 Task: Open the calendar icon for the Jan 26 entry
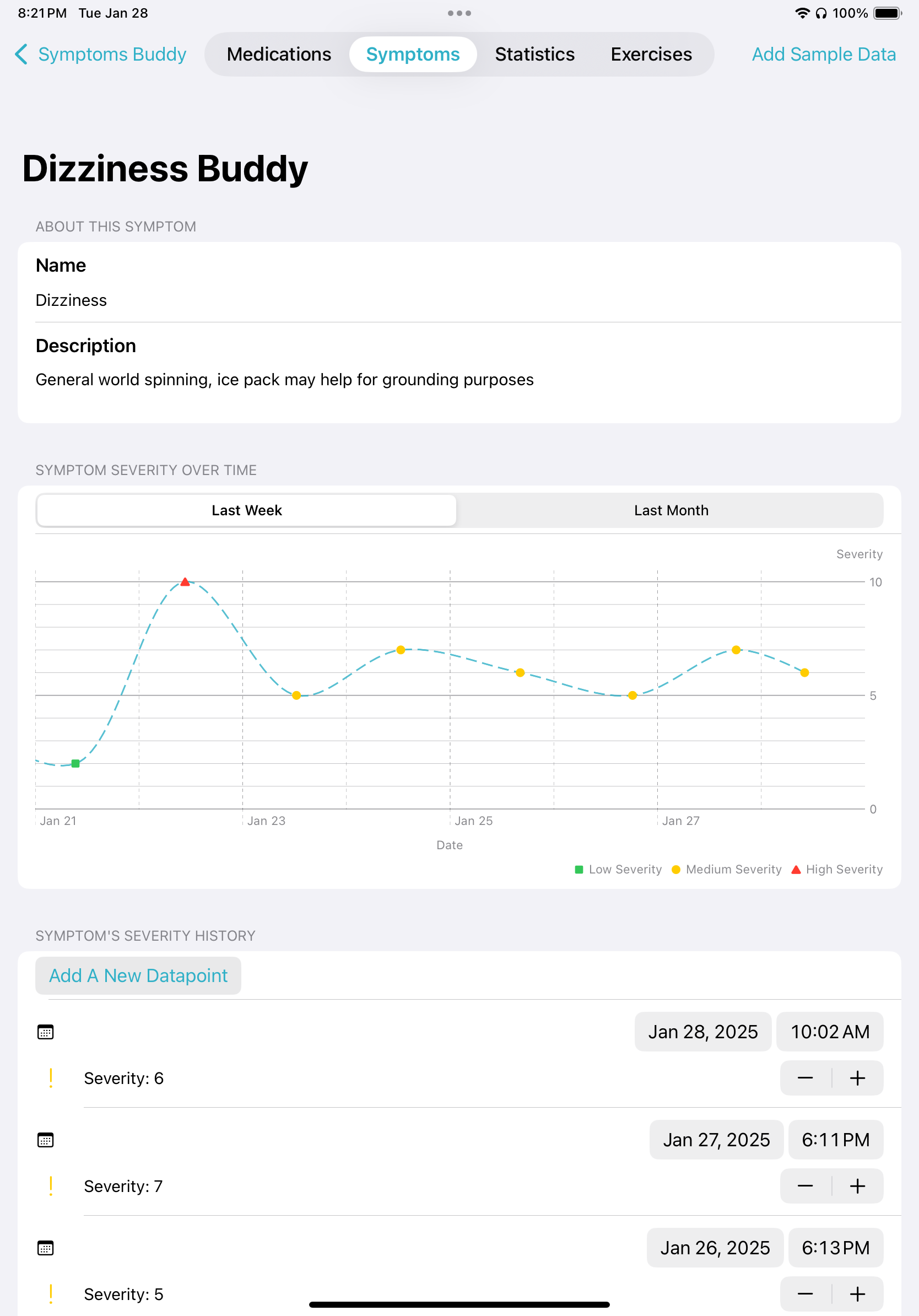point(45,1248)
